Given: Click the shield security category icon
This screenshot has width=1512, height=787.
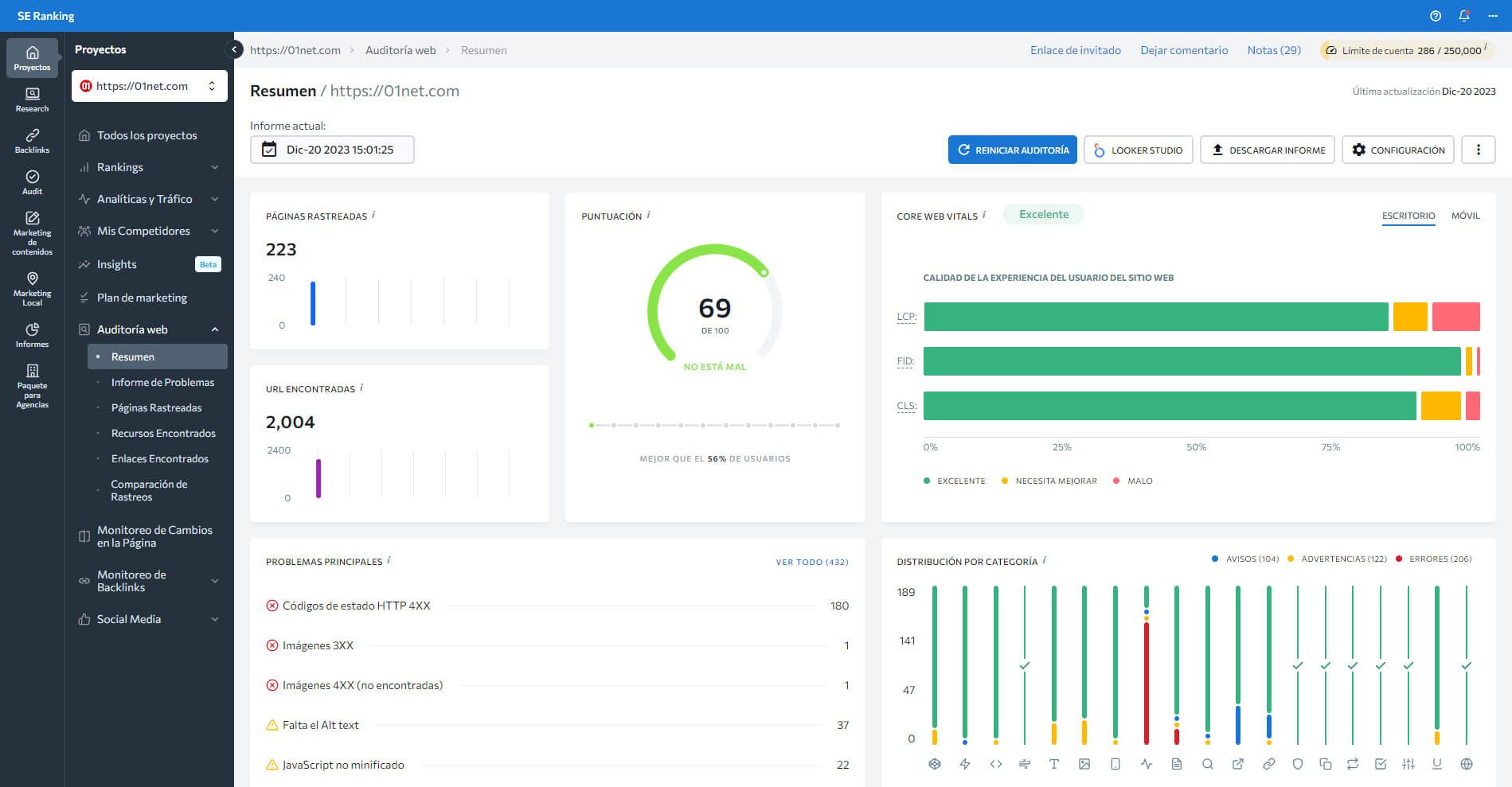Looking at the screenshot, I should (1298, 764).
